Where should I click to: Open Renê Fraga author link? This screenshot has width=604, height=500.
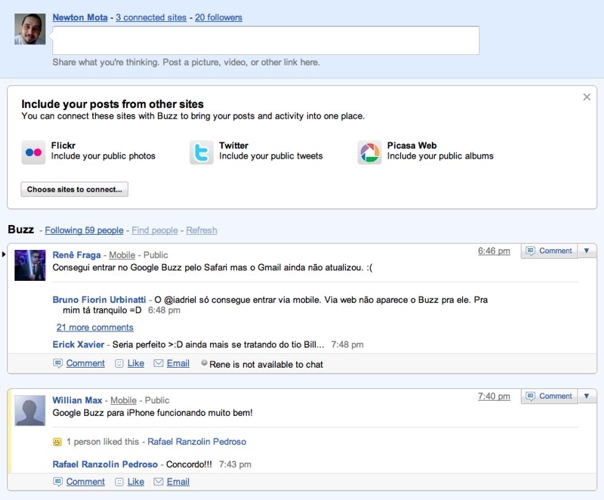[77, 255]
